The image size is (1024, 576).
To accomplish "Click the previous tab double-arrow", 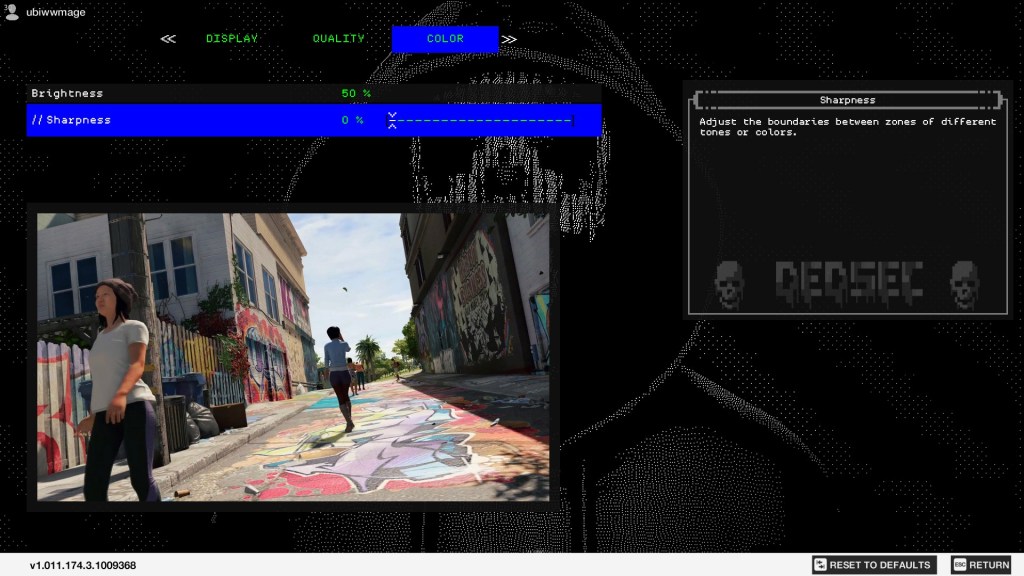I will (x=168, y=39).
